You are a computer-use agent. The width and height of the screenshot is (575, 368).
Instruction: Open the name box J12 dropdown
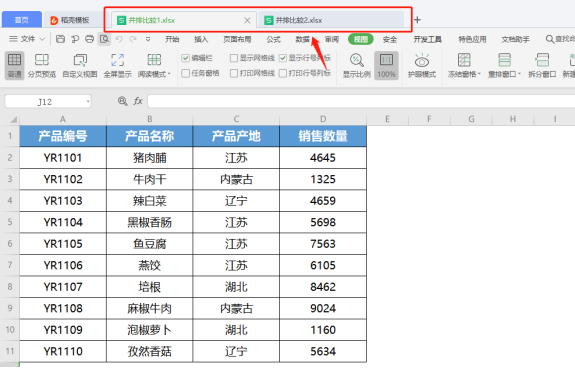tap(88, 102)
